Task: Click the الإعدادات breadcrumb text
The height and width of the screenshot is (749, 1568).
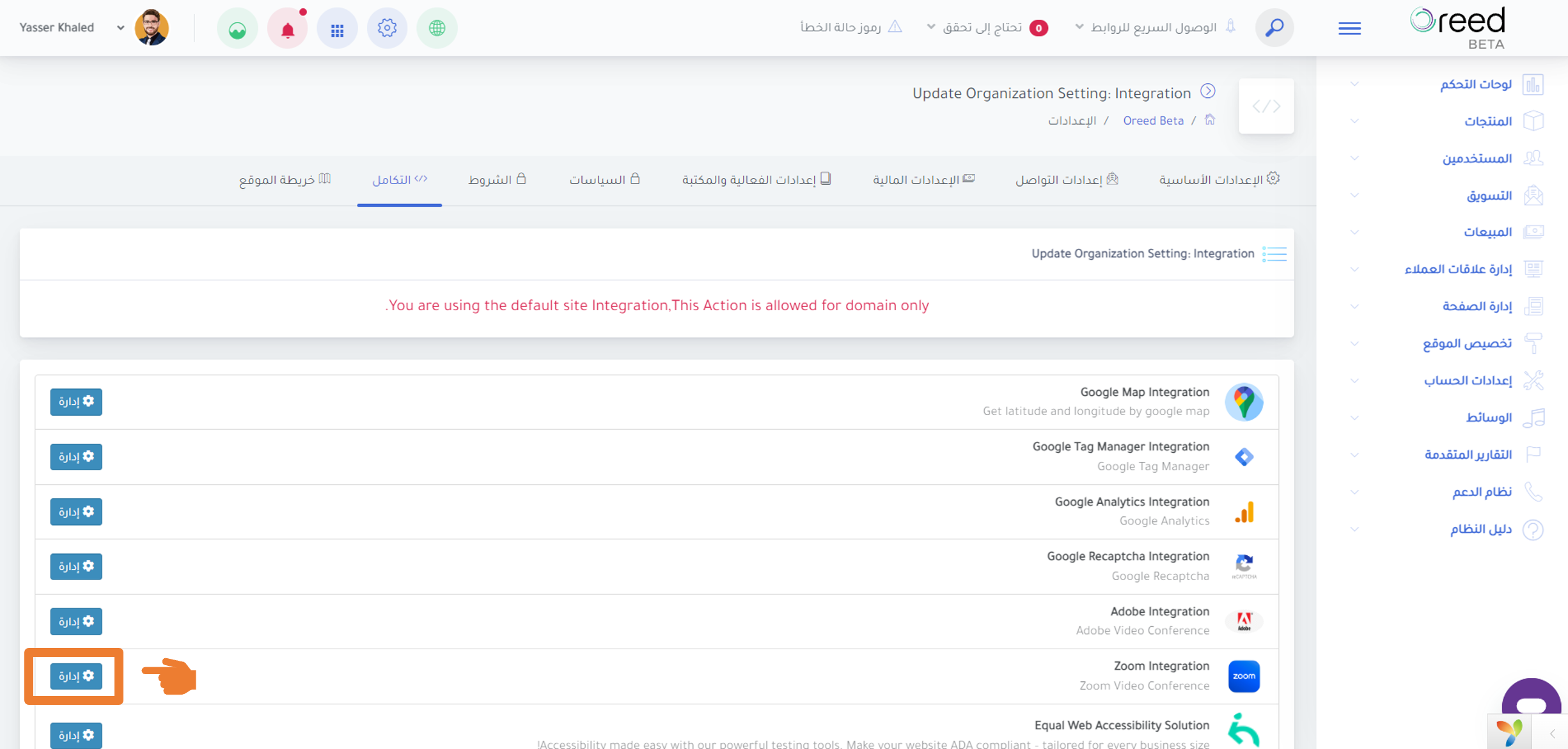Action: pyautogui.click(x=1072, y=121)
